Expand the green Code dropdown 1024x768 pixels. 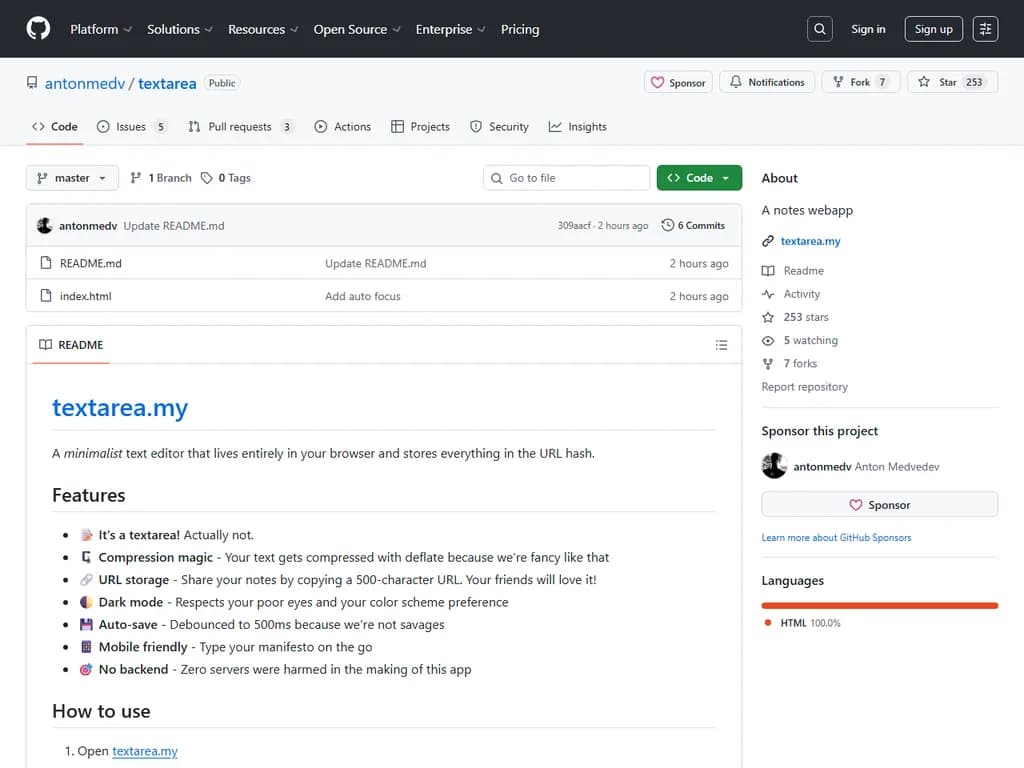click(698, 177)
